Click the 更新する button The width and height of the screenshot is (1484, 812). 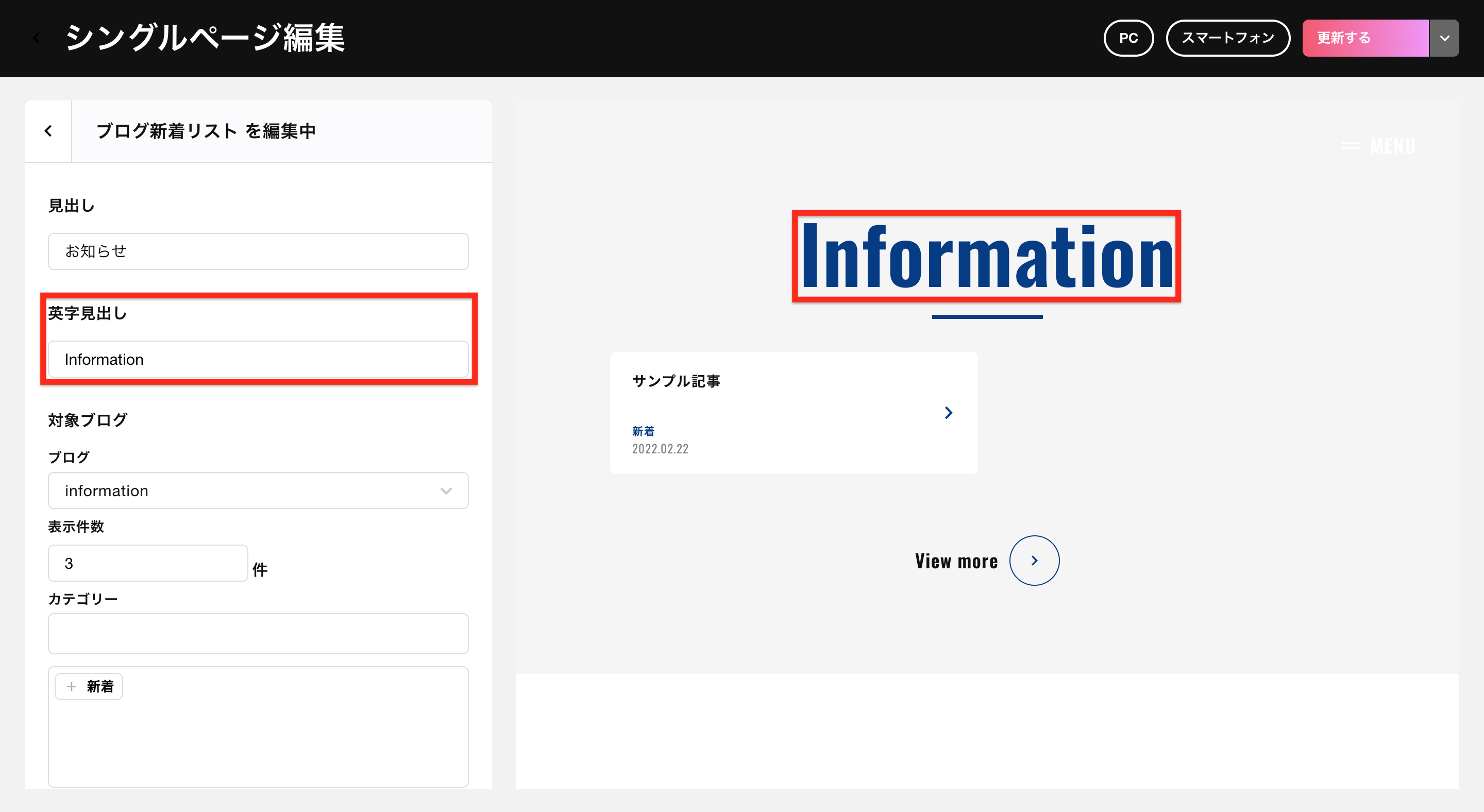click(x=1365, y=38)
